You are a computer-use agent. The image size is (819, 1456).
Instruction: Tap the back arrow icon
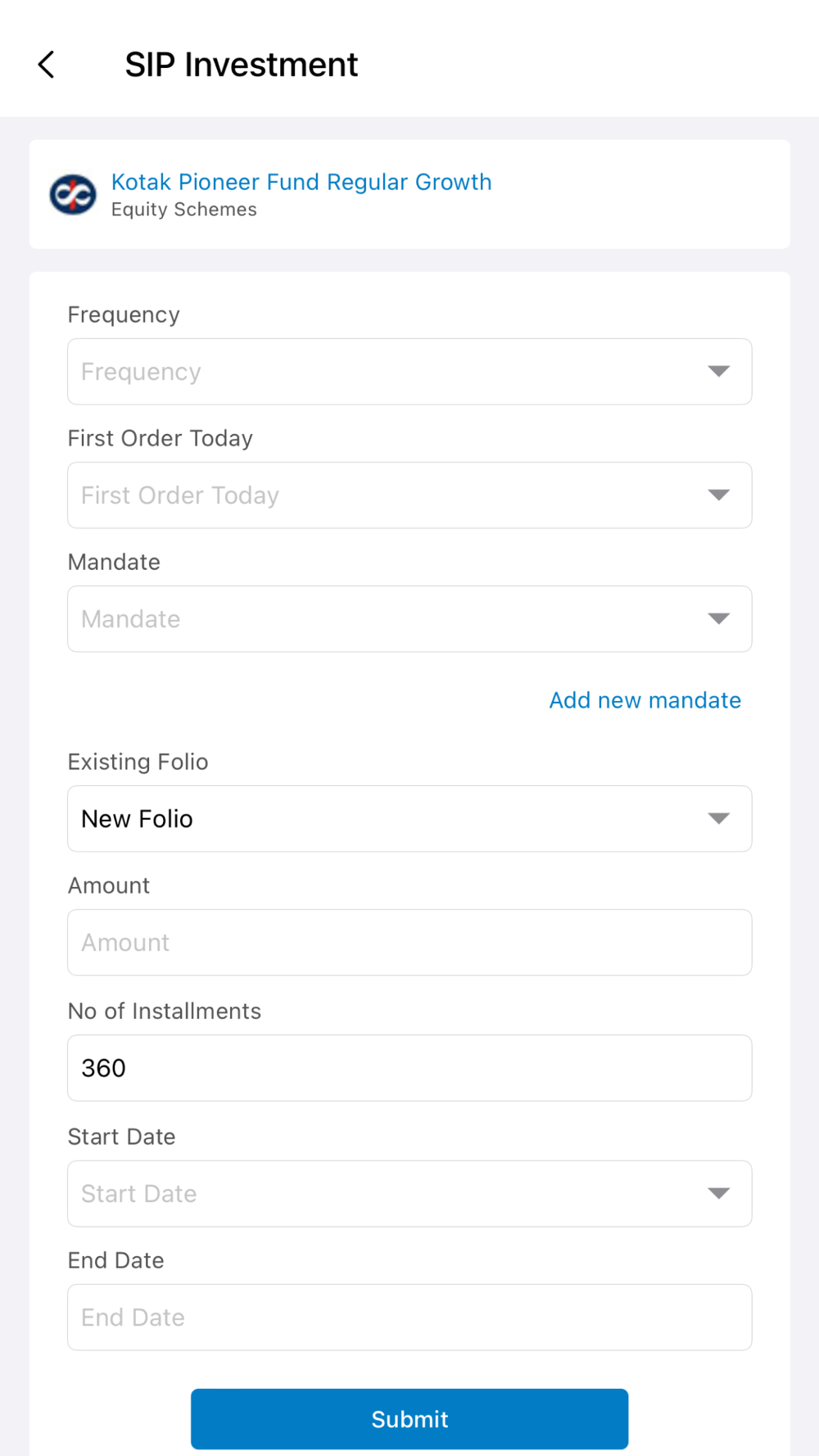pos(47,64)
